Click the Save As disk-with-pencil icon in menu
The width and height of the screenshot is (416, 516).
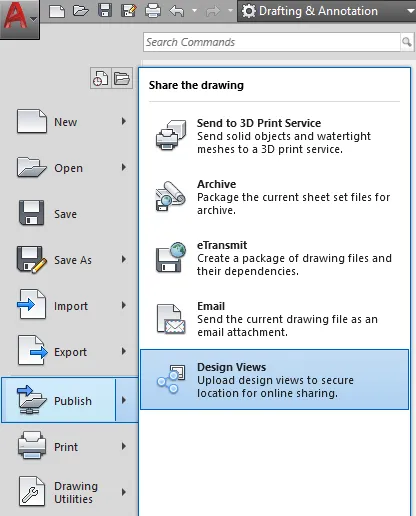click(x=32, y=259)
